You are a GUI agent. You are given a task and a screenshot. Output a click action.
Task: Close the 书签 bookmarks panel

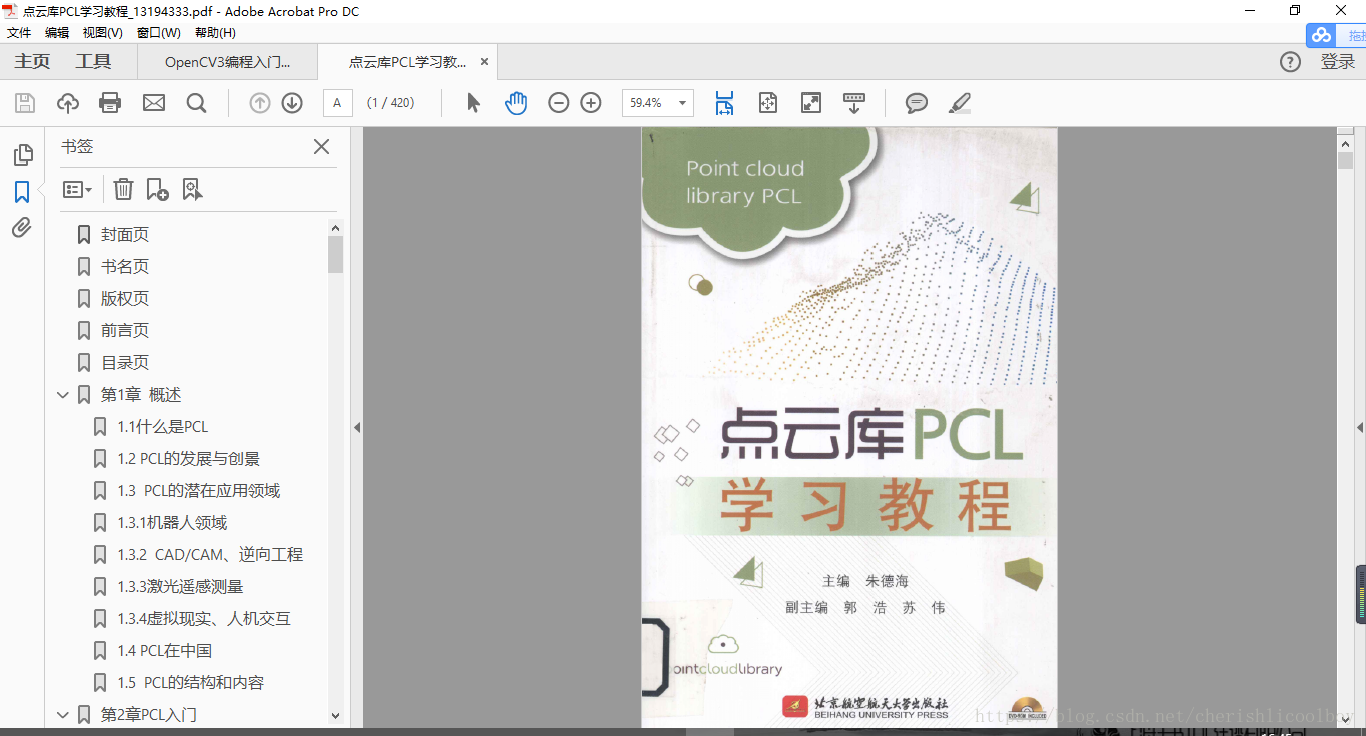(x=321, y=147)
